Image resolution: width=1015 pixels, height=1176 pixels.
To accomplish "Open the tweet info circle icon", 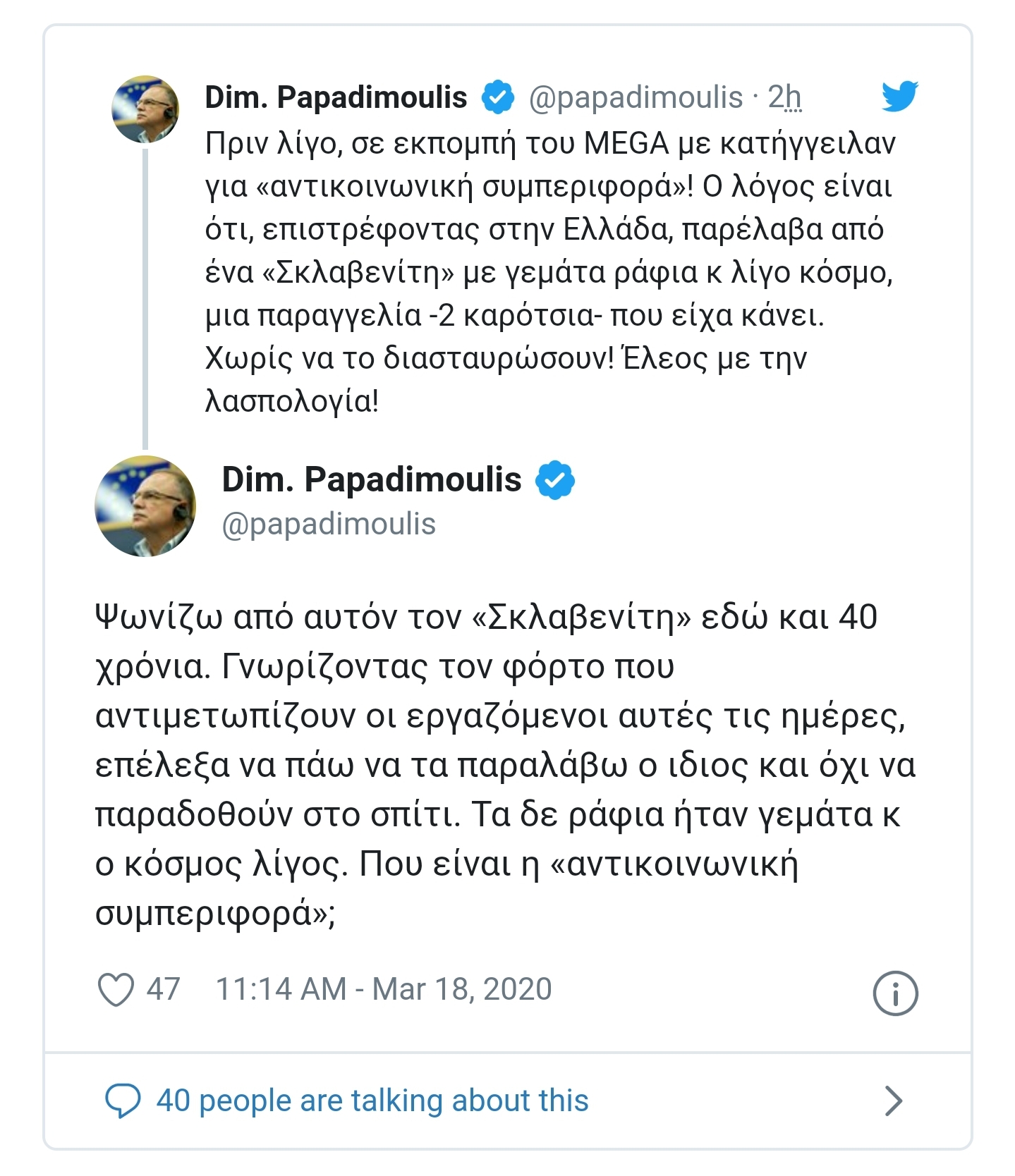I will click(x=895, y=993).
